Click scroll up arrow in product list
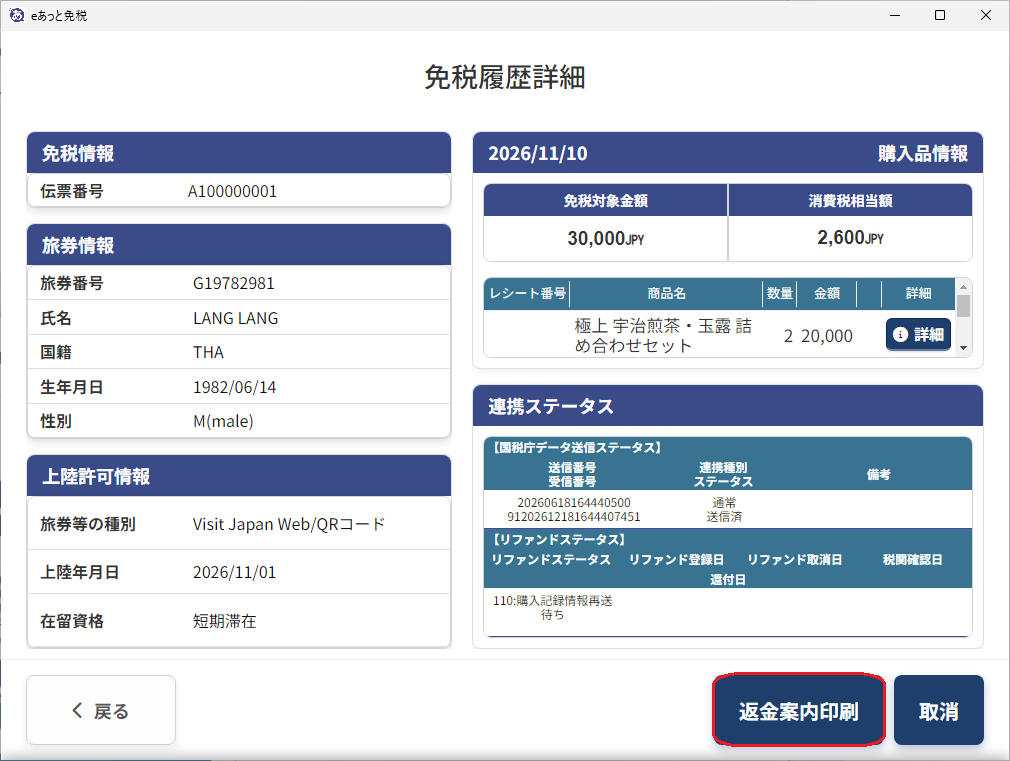Viewport: 1010px width, 761px height. 963,287
